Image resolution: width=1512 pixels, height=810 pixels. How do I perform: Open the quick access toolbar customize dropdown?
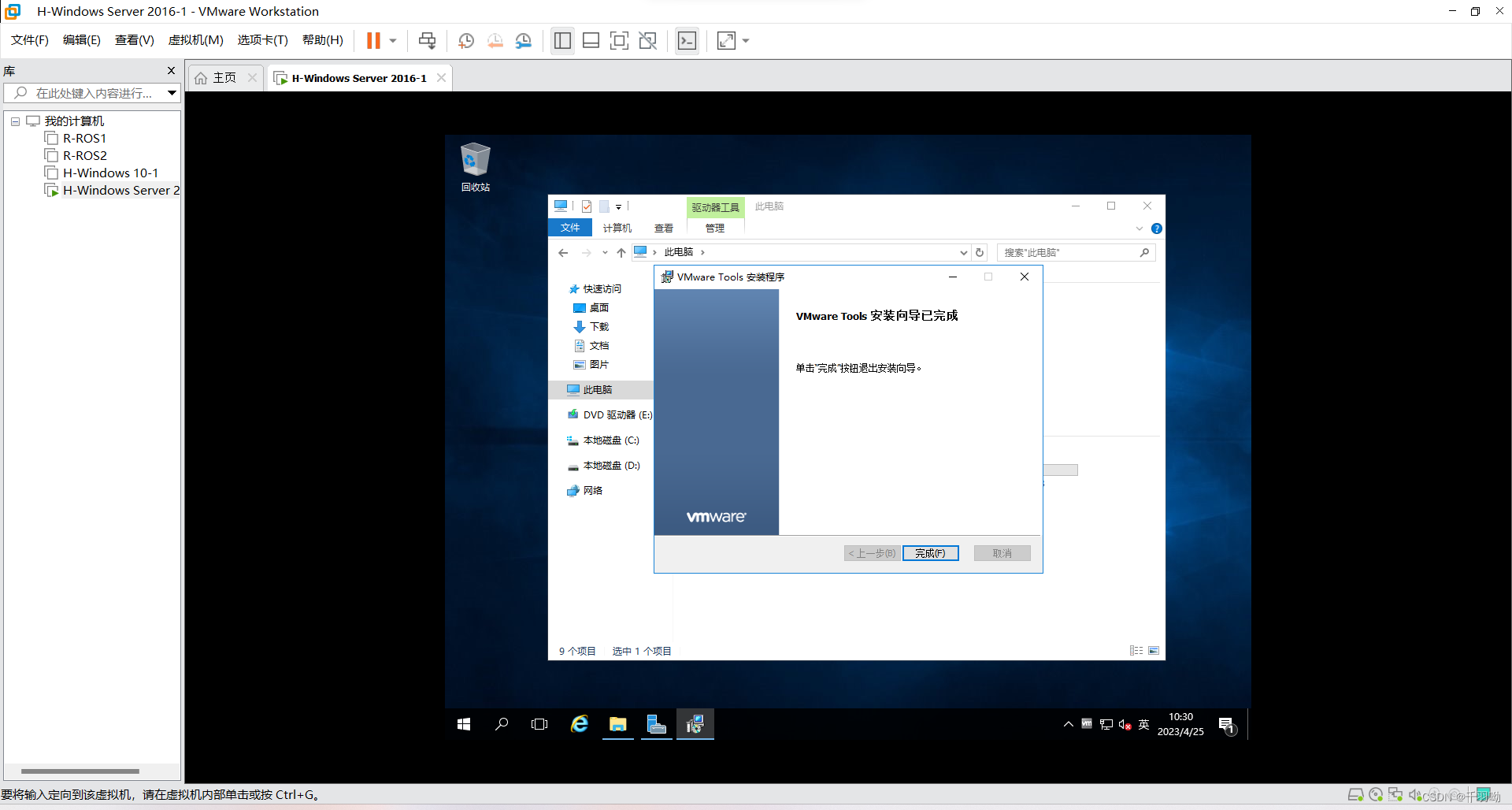click(x=618, y=207)
